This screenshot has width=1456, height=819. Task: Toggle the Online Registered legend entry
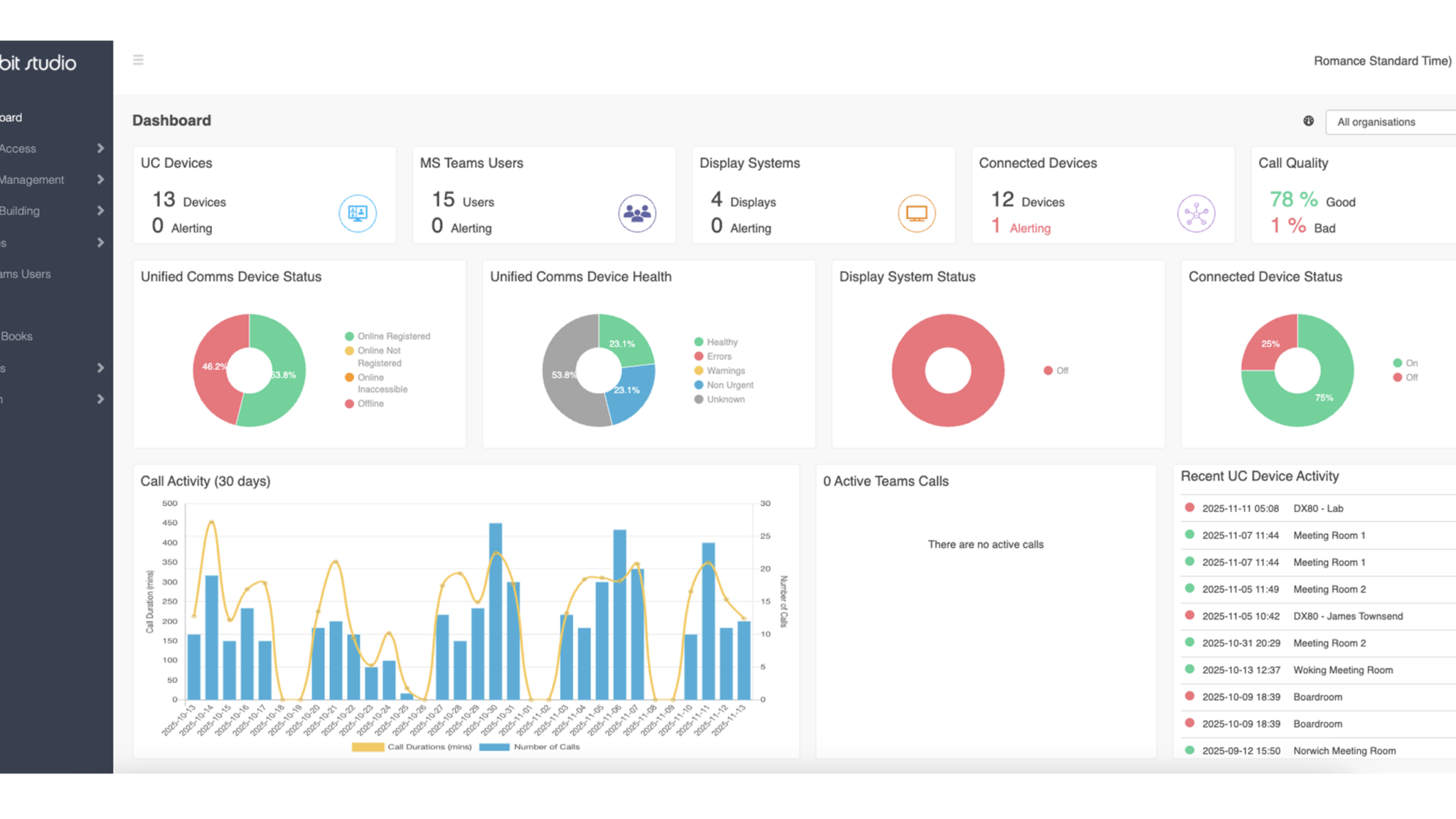tap(393, 336)
